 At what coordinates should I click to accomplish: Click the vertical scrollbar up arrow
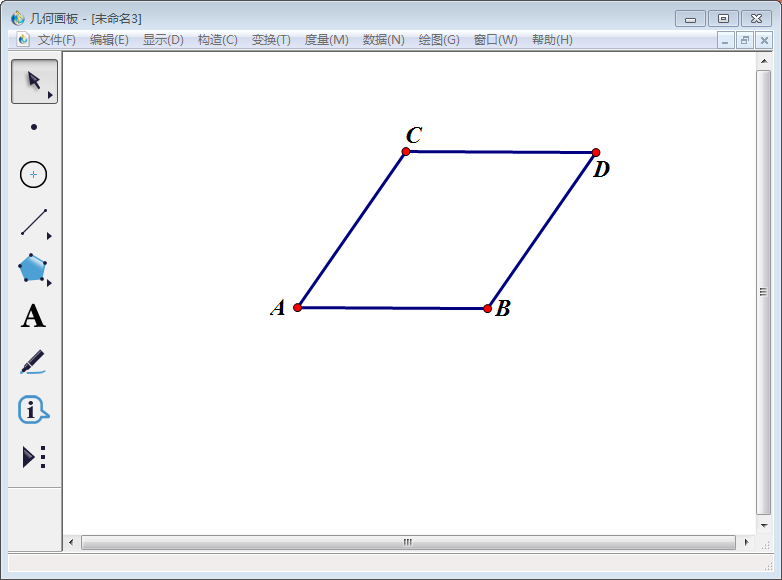tap(764, 61)
